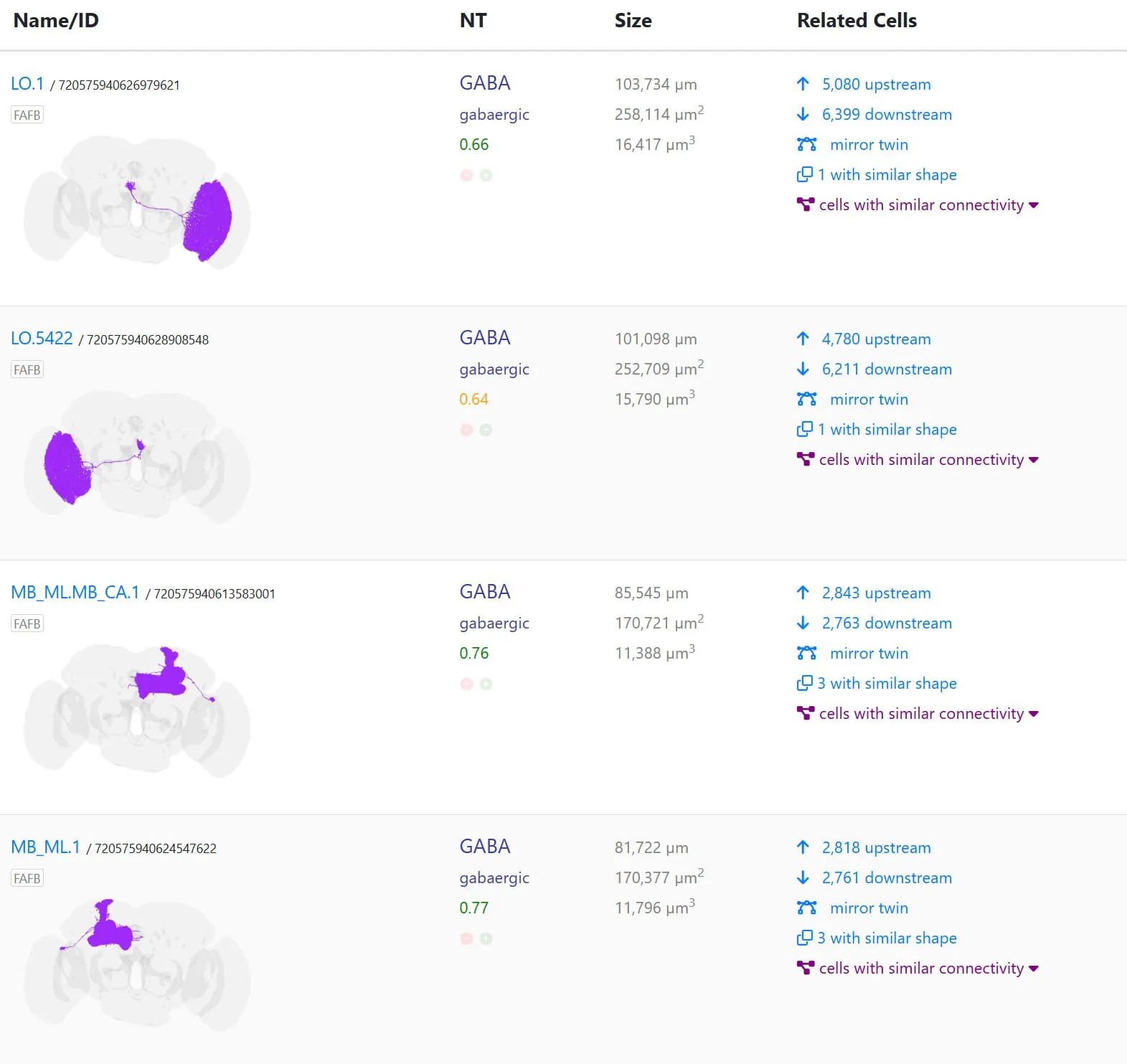Image resolution: width=1127 pixels, height=1064 pixels.
Task: Click the similar connectivity icon for MB_ML.MB_CA.1
Action: point(806,713)
